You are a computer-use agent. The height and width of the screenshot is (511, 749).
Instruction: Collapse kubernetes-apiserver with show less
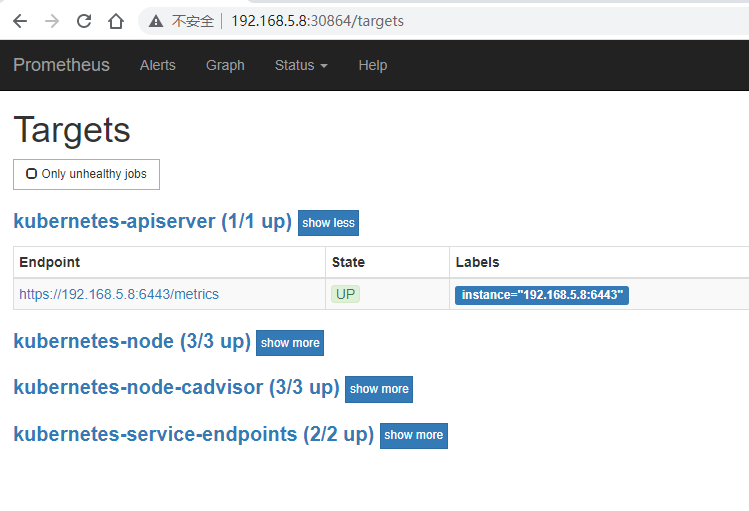click(328, 223)
